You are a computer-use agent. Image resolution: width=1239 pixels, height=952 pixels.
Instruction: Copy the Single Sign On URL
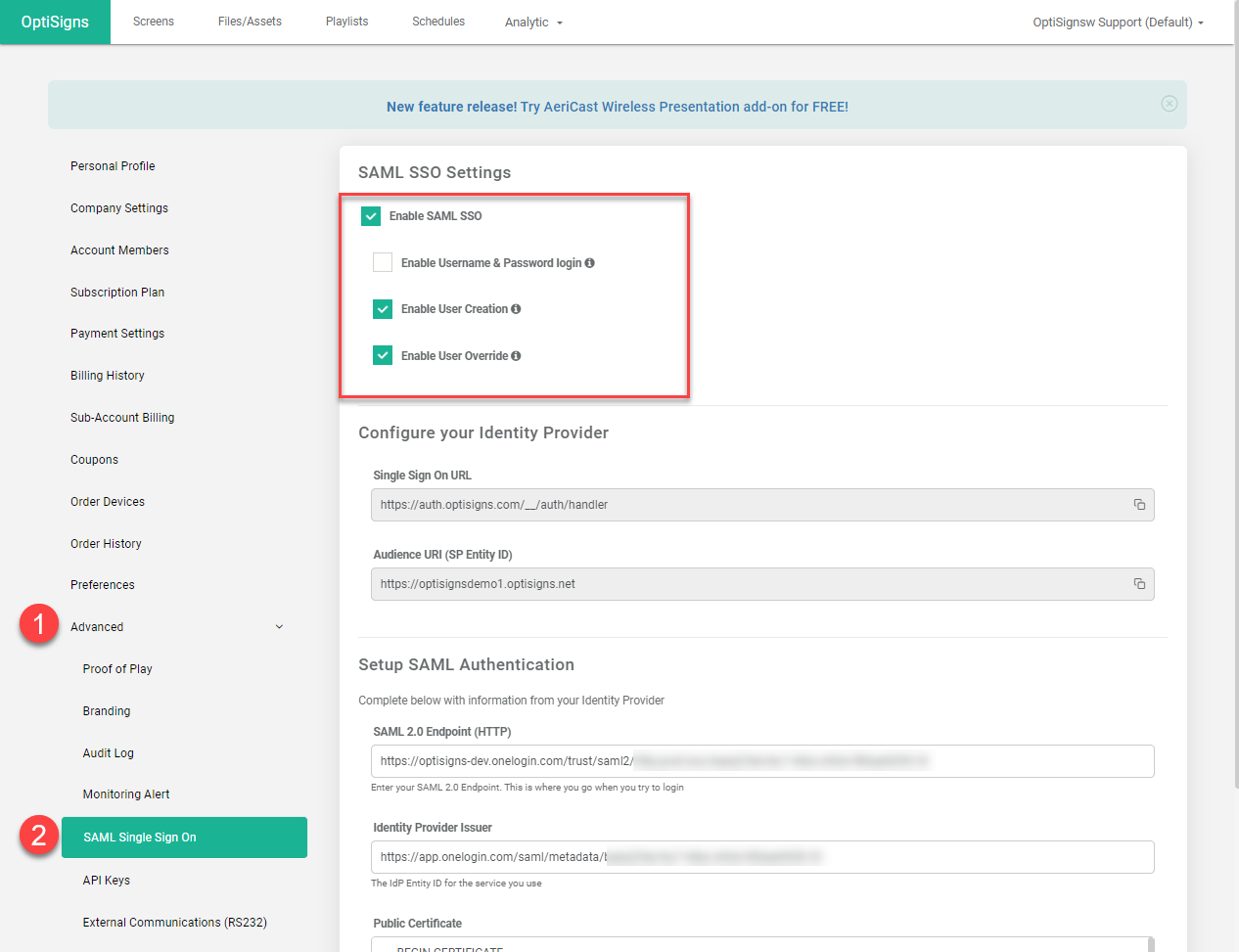1139,505
